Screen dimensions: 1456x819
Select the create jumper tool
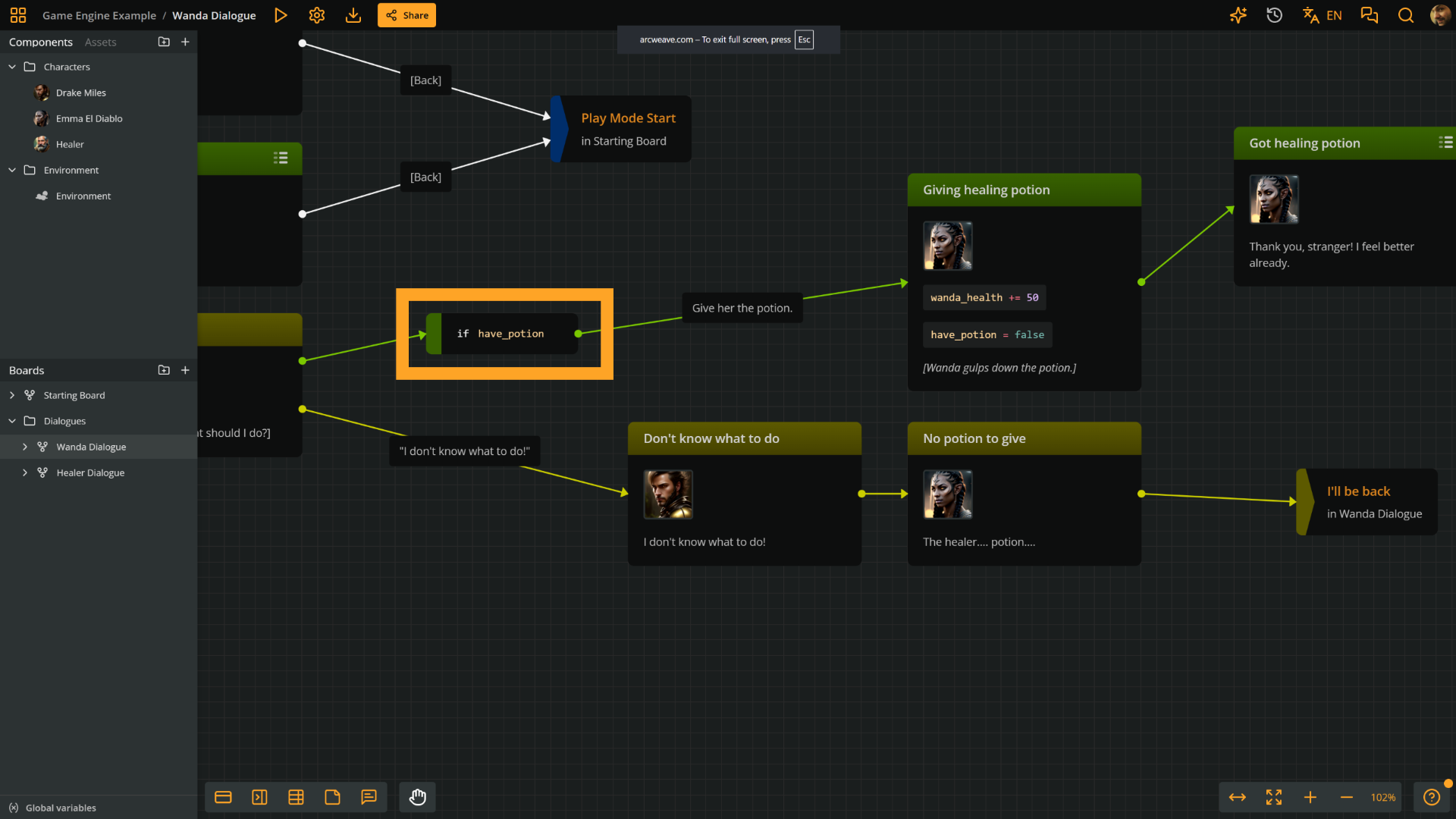pyautogui.click(x=259, y=797)
